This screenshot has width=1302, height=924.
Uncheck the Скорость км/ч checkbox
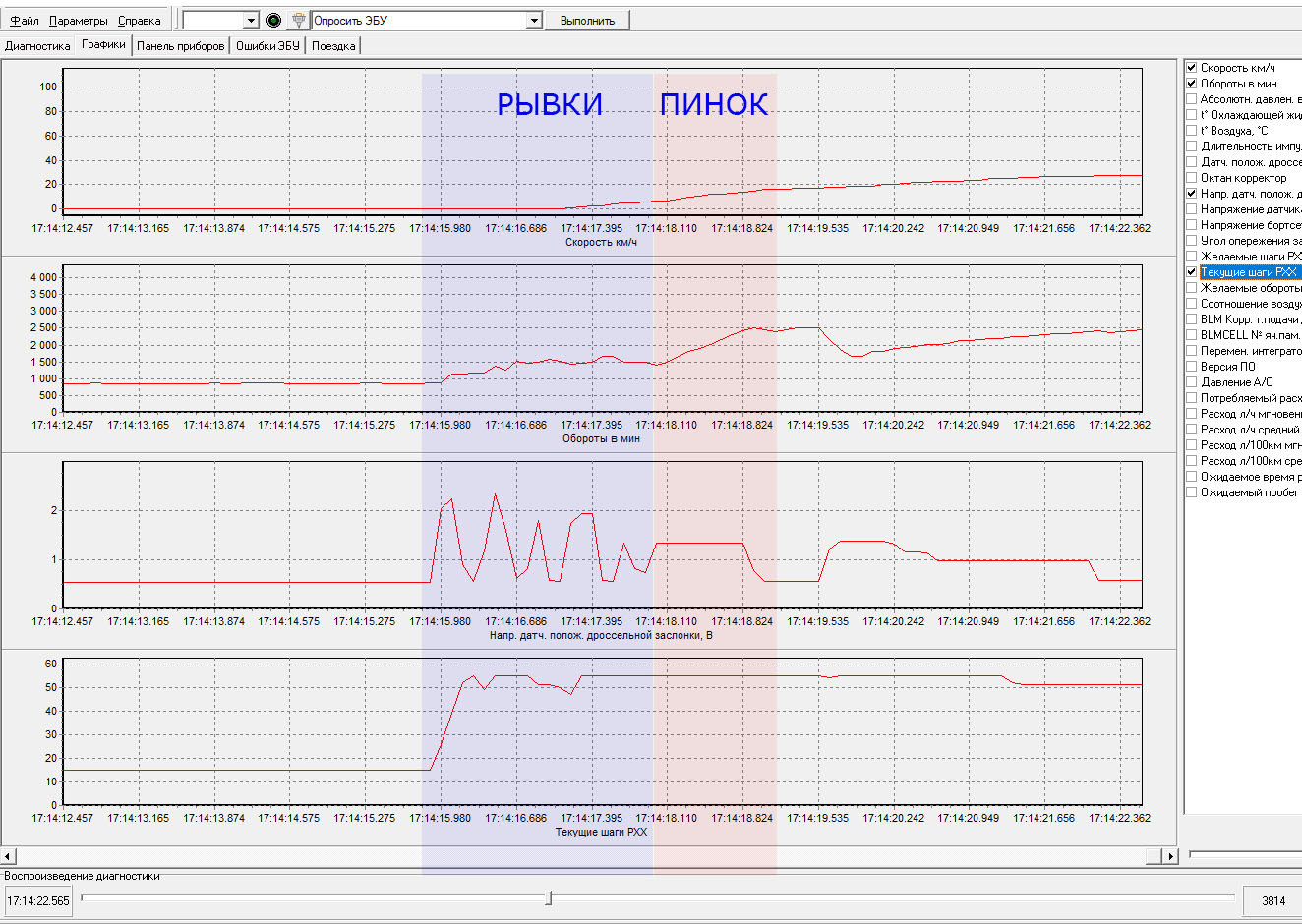[1191, 68]
